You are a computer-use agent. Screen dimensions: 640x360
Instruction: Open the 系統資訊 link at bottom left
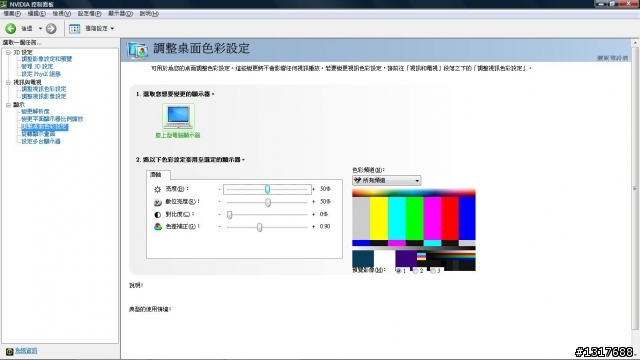tap(26, 351)
